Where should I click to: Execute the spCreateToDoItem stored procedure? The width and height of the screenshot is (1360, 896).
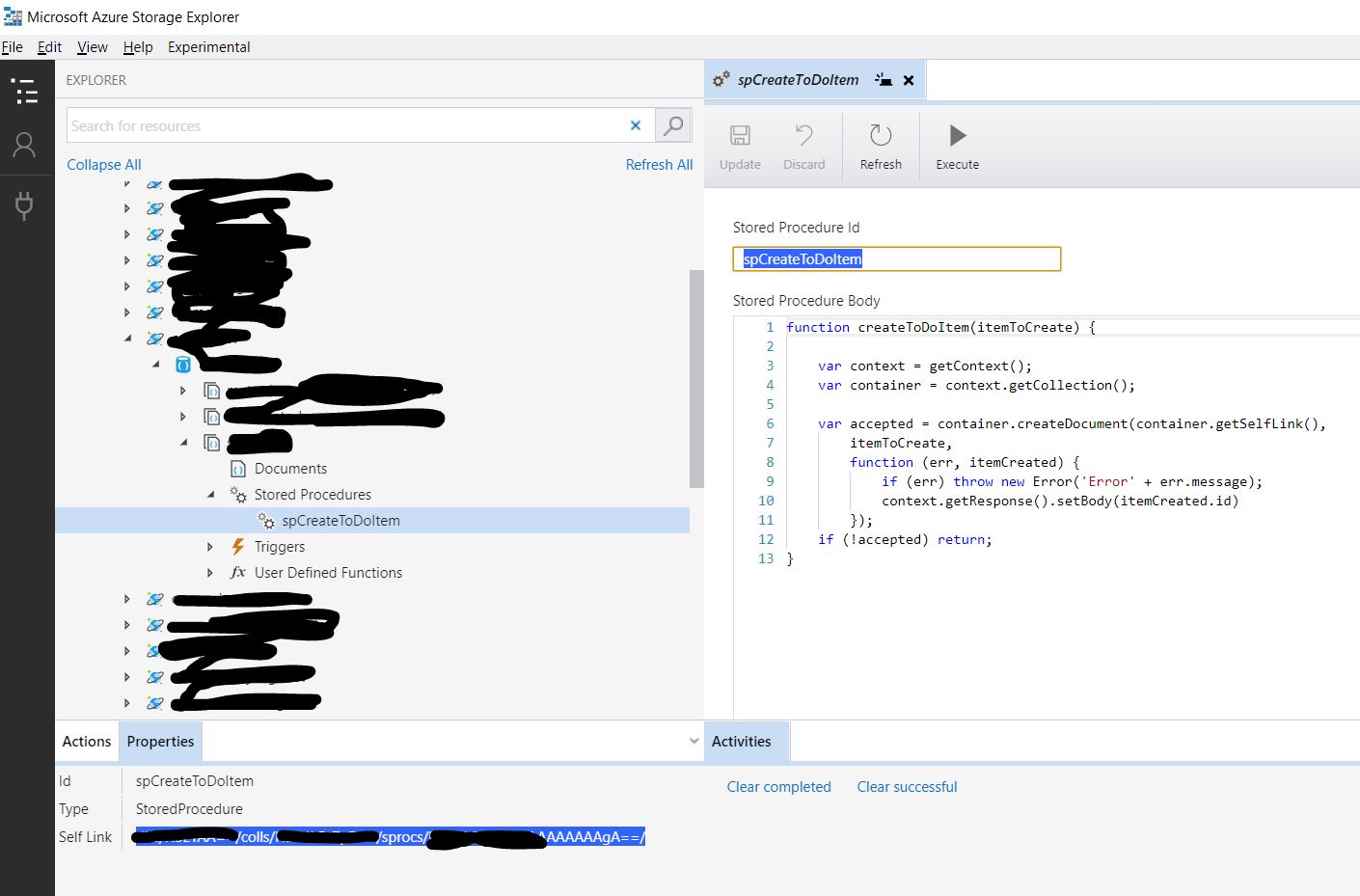click(955, 145)
